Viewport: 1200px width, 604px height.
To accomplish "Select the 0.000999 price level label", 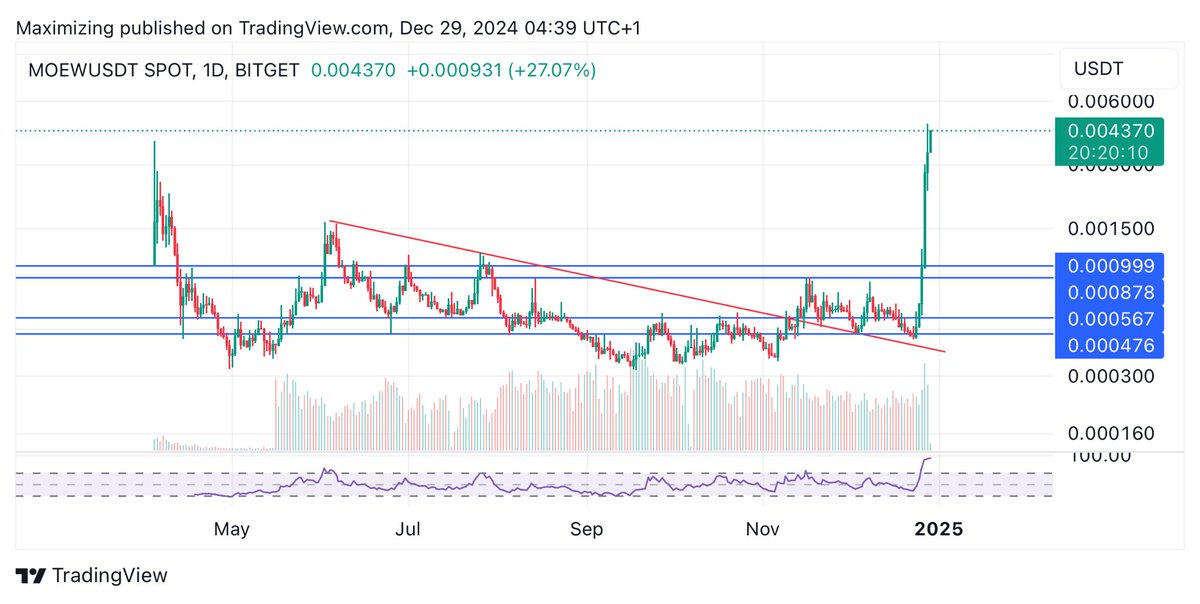I will [x=1110, y=266].
